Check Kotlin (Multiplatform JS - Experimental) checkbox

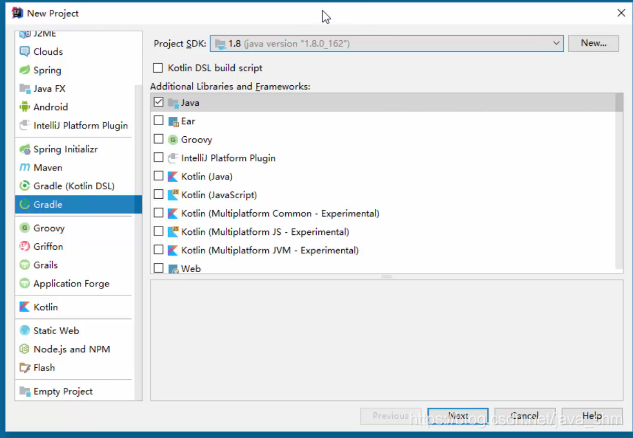click(x=159, y=231)
